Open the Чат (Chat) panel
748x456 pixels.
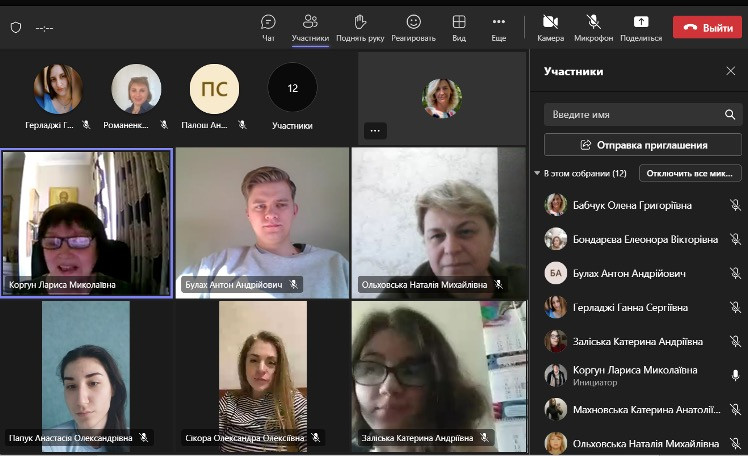(268, 28)
